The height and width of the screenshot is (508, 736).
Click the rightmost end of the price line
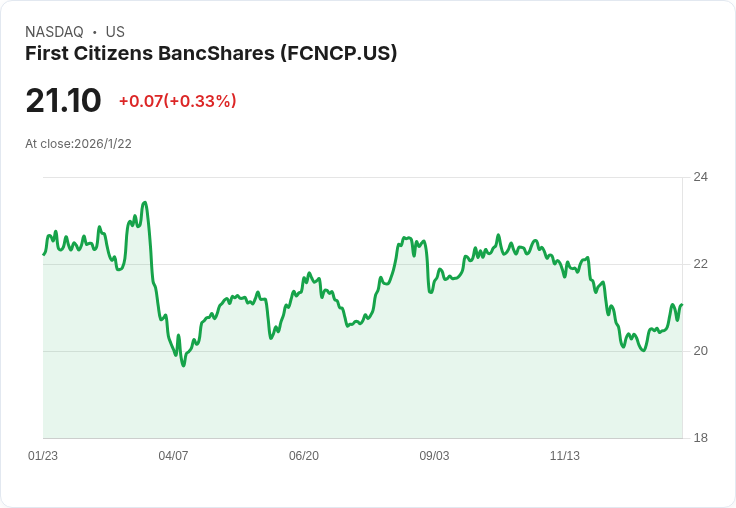tap(681, 305)
